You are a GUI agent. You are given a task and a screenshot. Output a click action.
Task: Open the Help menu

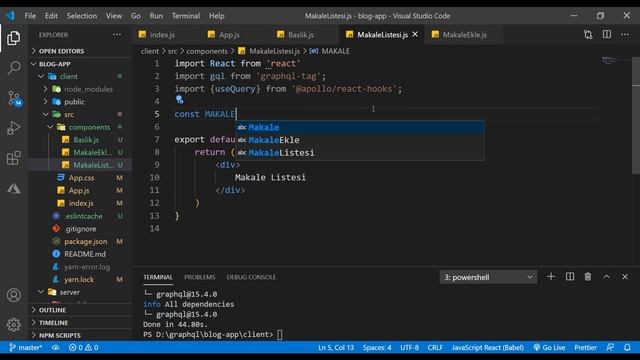217,16
